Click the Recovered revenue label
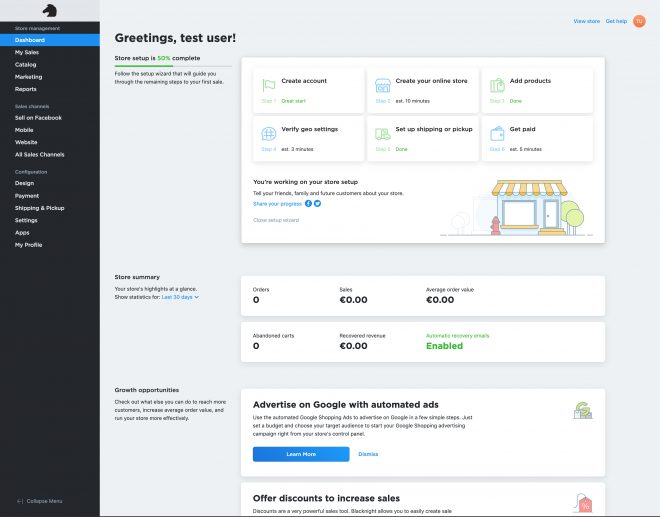 click(362, 336)
